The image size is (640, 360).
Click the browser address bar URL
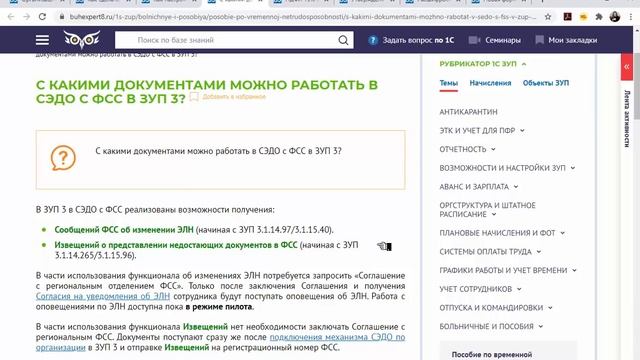[303, 17]
